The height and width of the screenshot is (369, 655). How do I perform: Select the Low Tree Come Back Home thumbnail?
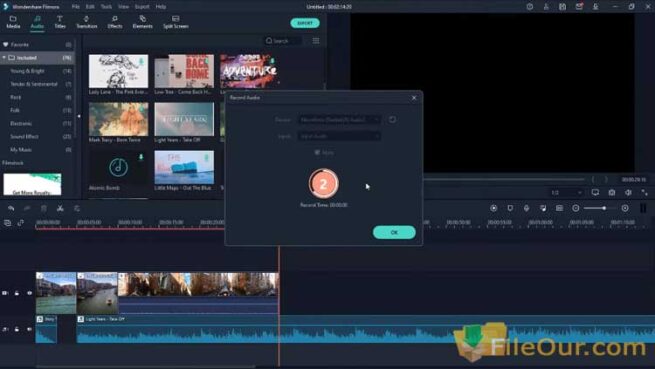pyautogui.click(x=184, y=71)
